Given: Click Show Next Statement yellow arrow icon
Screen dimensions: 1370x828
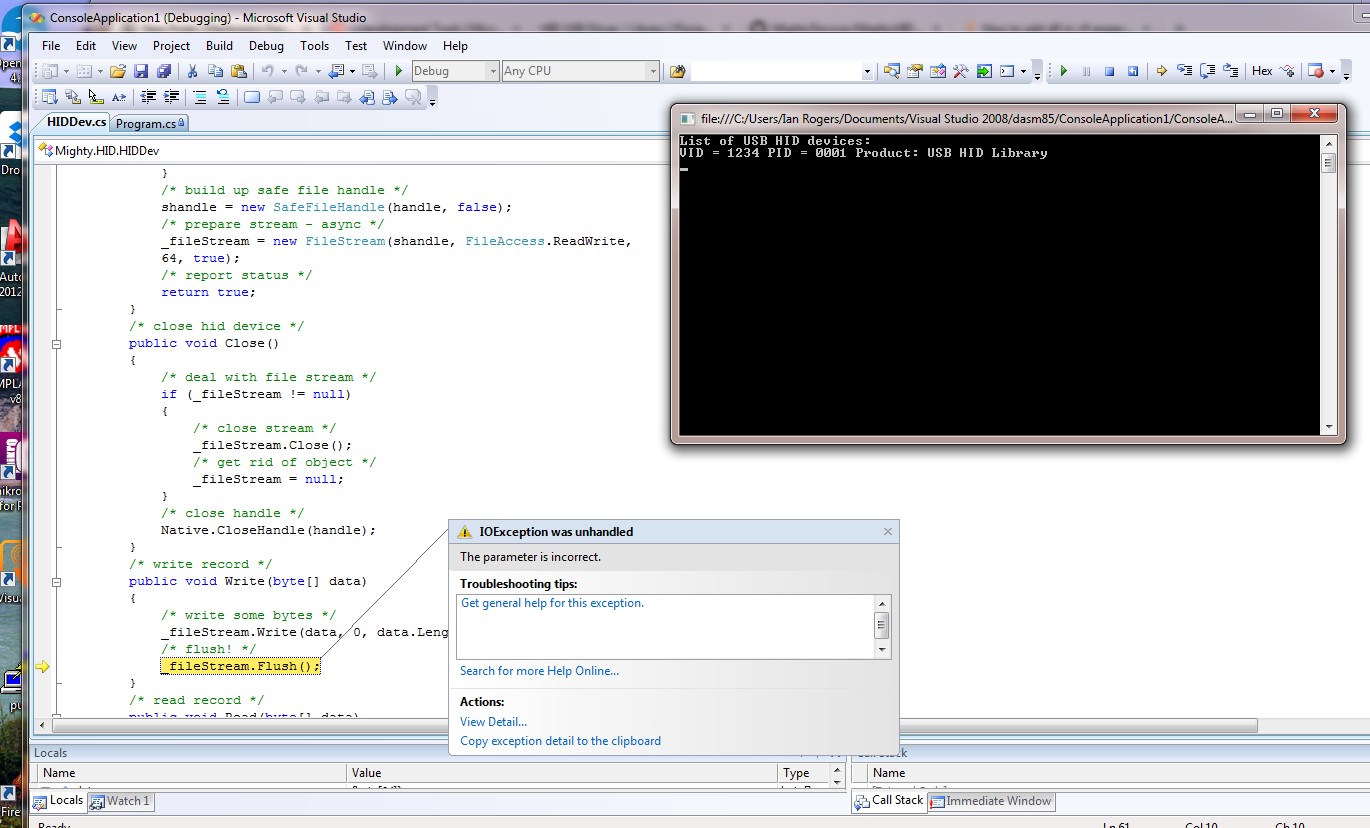Looking at the screenshot, I should tap(1162, 71).
